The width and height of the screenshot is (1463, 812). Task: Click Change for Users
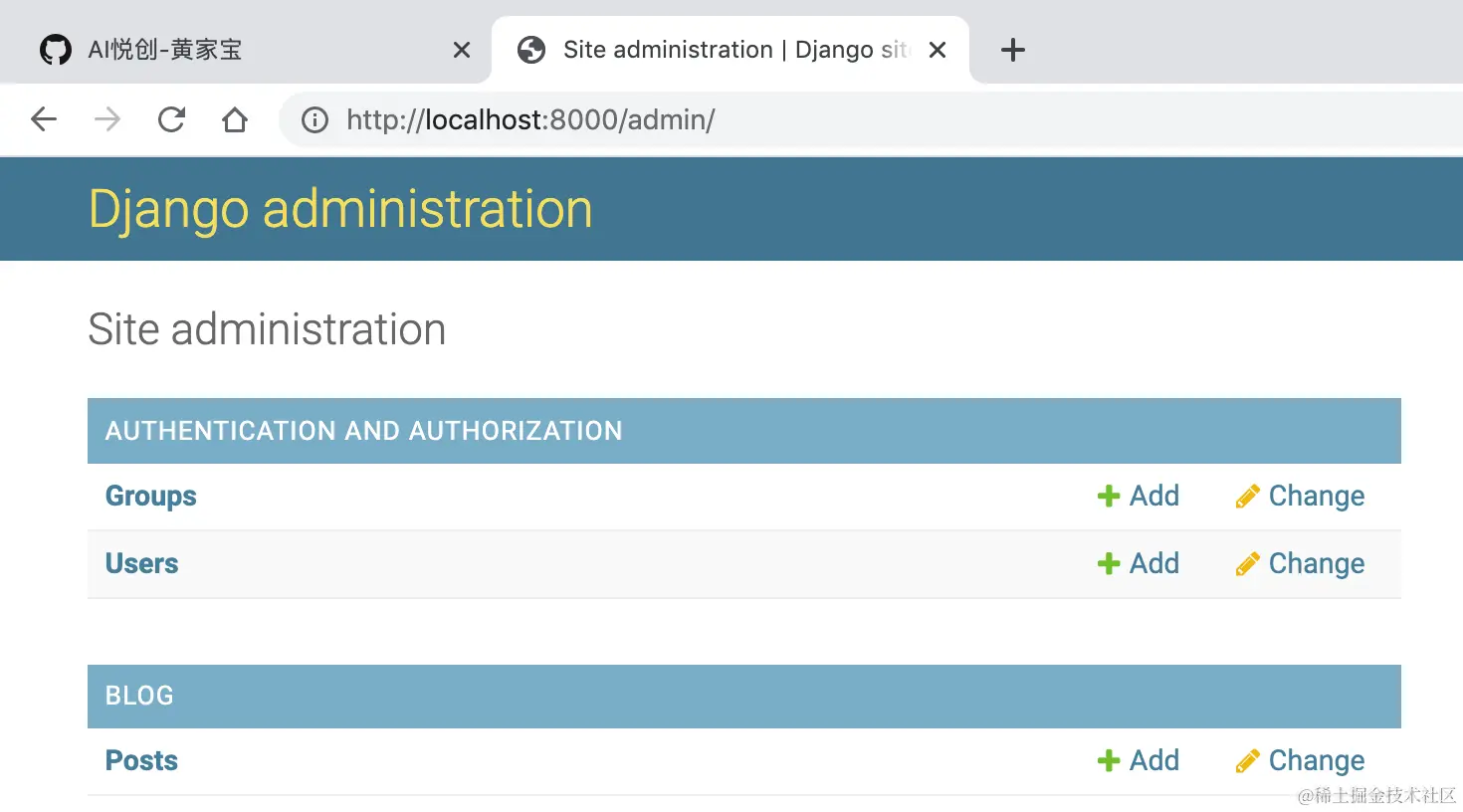(x=1300, y=563)
